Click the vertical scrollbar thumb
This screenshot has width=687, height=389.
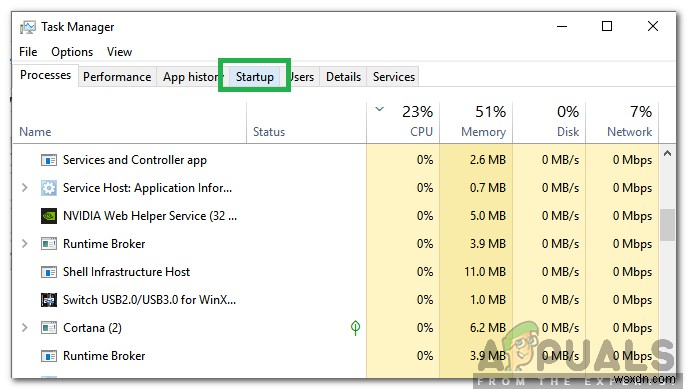[667, 225]
